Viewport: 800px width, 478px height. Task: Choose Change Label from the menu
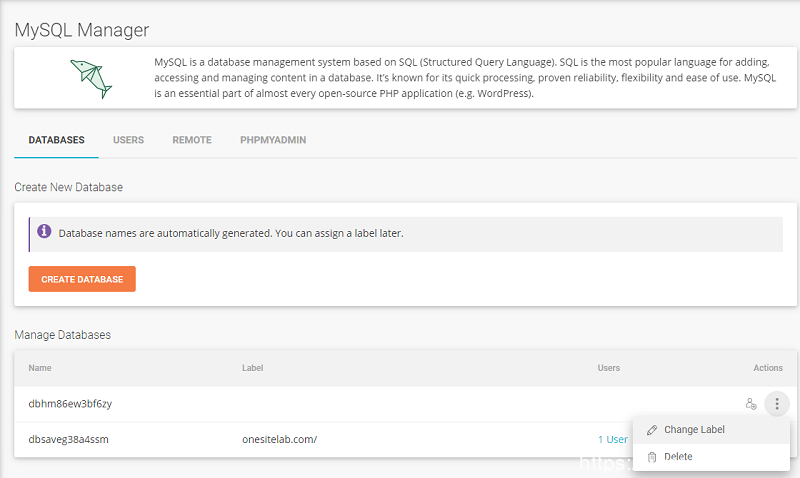(694, 430)
